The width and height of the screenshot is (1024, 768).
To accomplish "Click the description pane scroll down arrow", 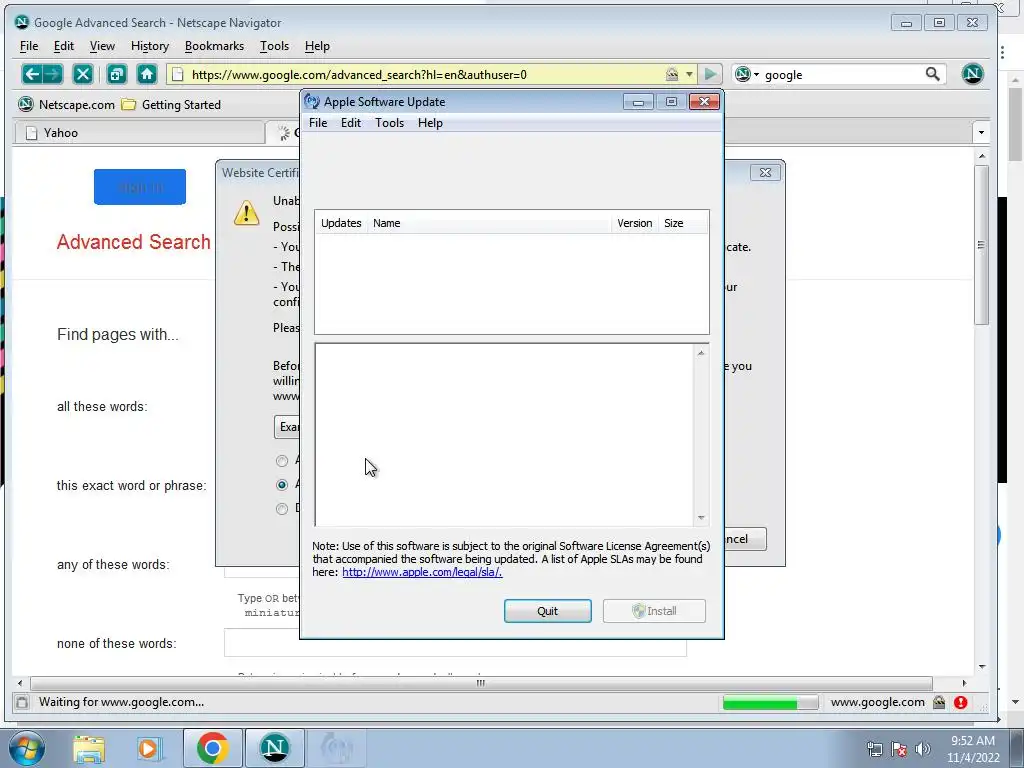I will 701,518.
